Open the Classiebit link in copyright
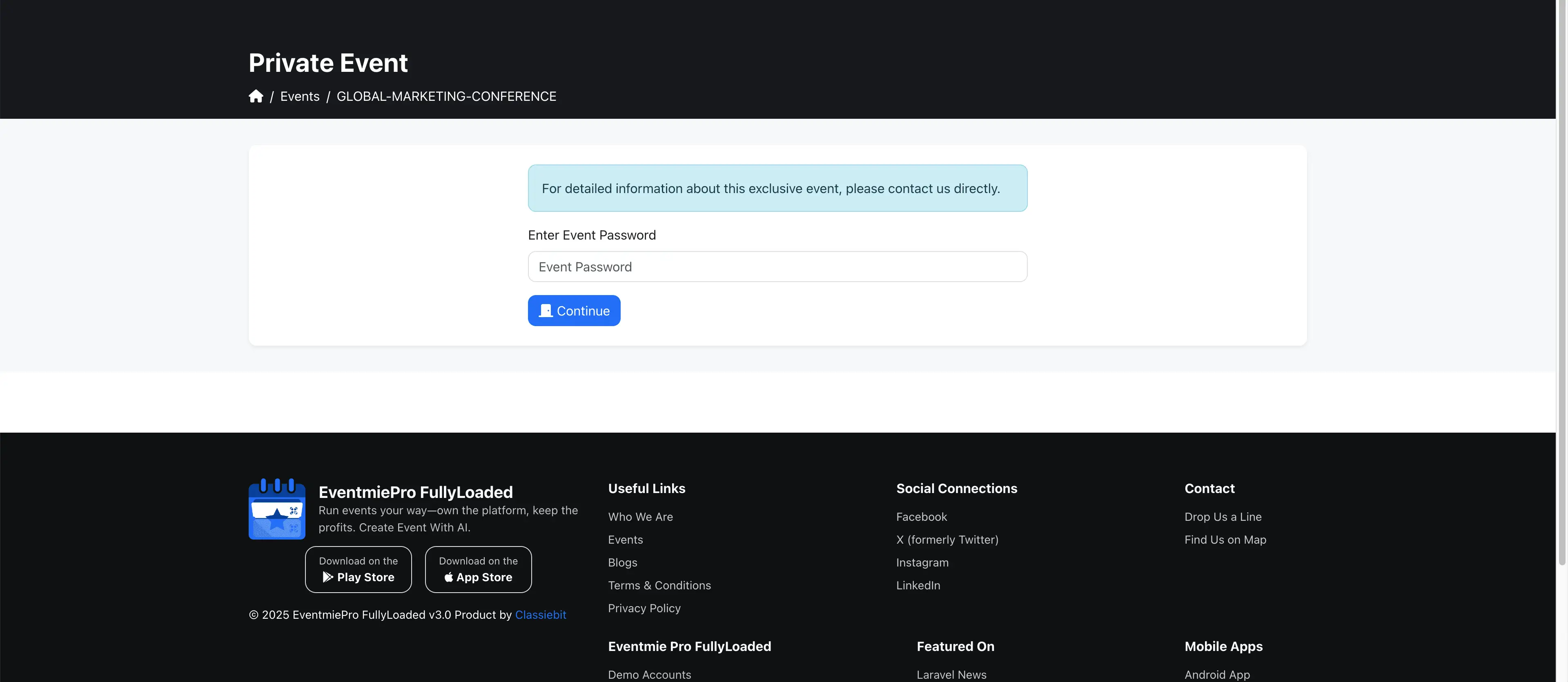This screenshot has height=682, width=1568. click(x=540, y=615)
